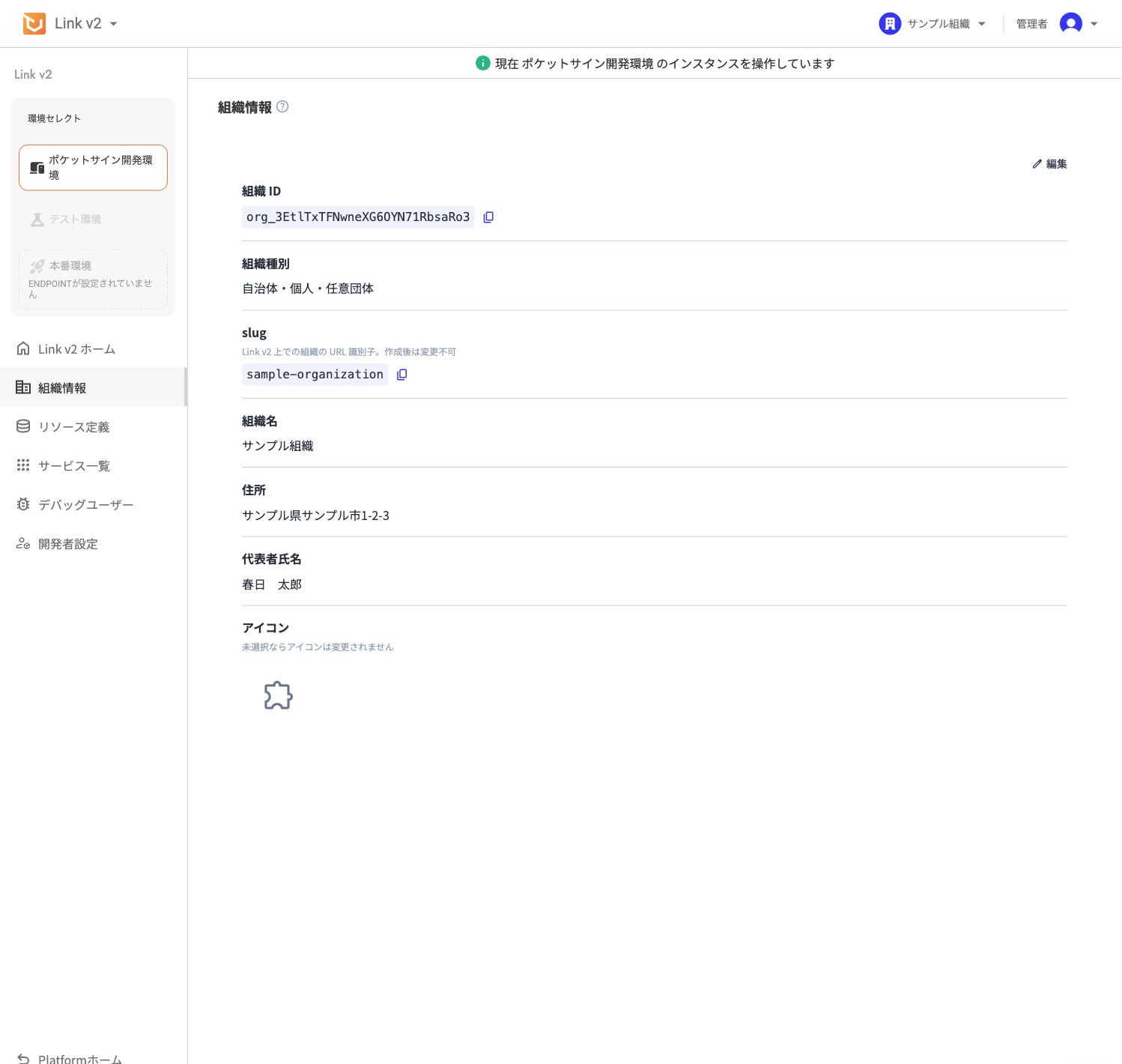Click the representative name 春日 太郎

[x=272, y=584]
